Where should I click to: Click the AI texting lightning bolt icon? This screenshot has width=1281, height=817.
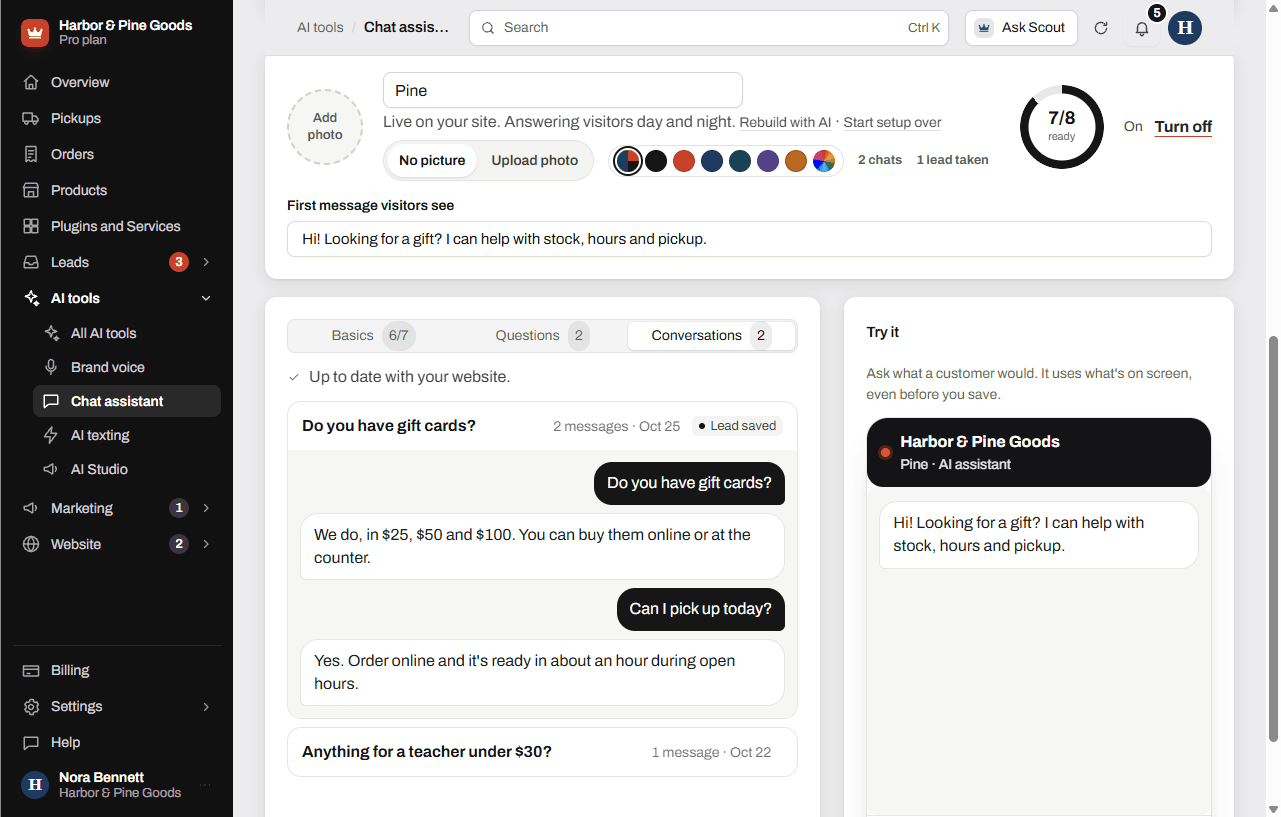point(51,435)
